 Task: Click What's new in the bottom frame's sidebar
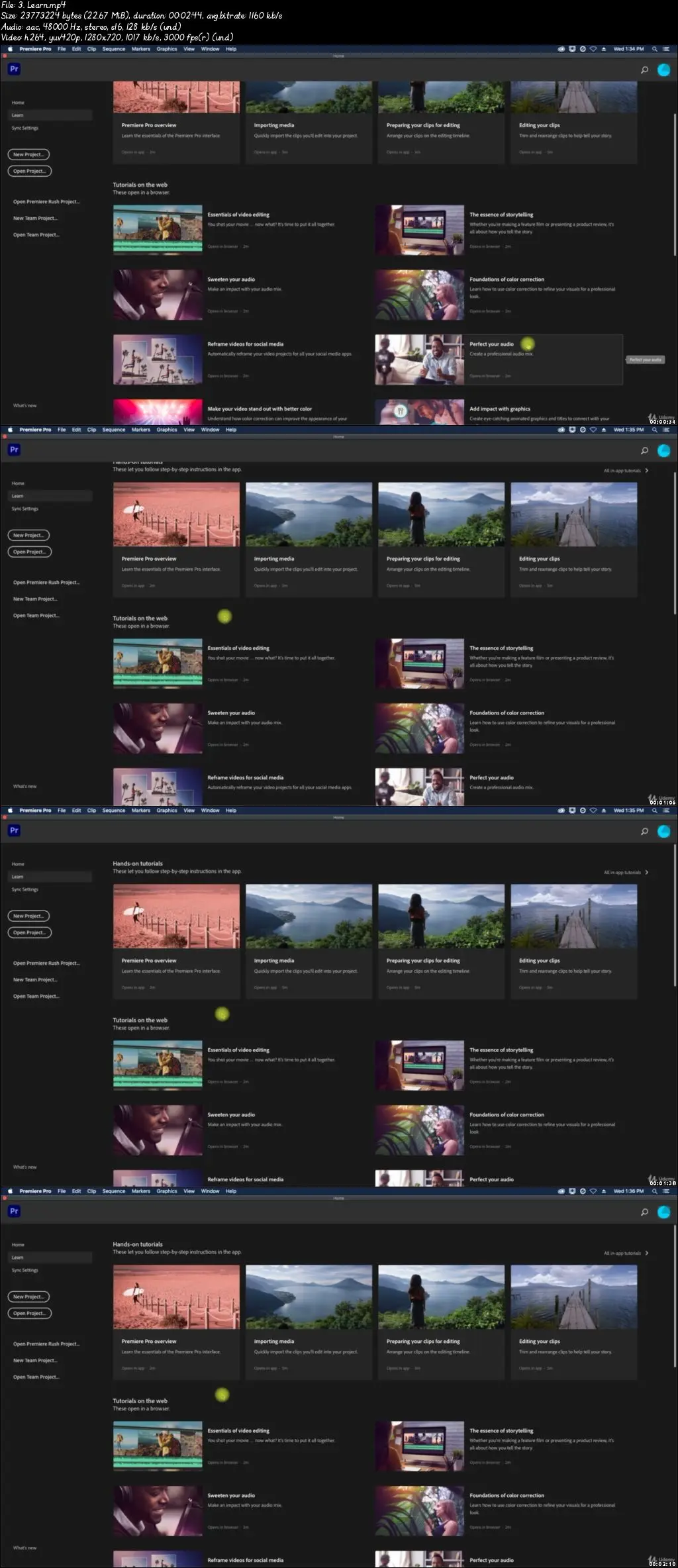tap(25, 1548)
